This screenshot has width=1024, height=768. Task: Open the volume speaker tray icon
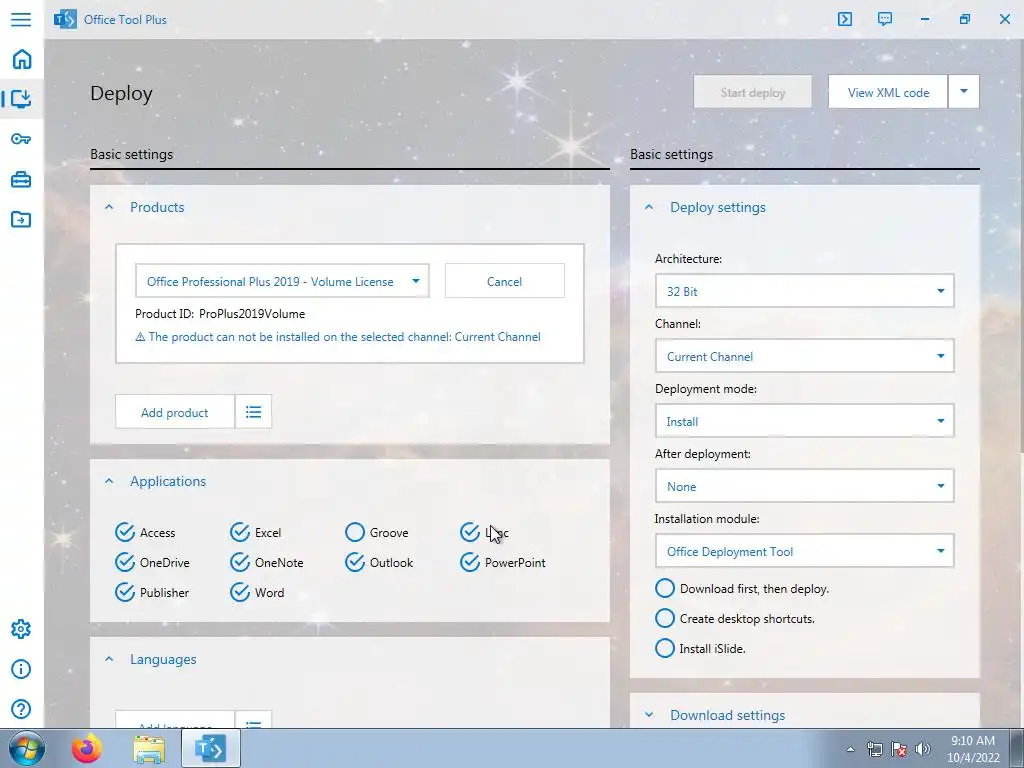pos(923,749)
